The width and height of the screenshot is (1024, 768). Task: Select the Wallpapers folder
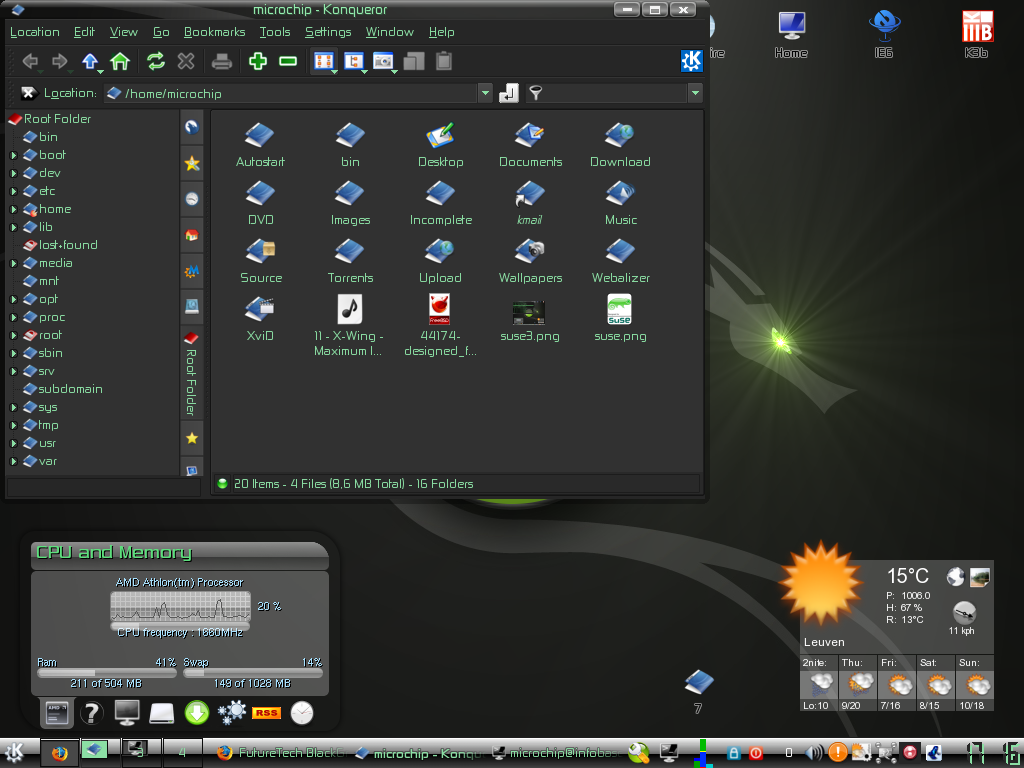click(x=530, y=261)
